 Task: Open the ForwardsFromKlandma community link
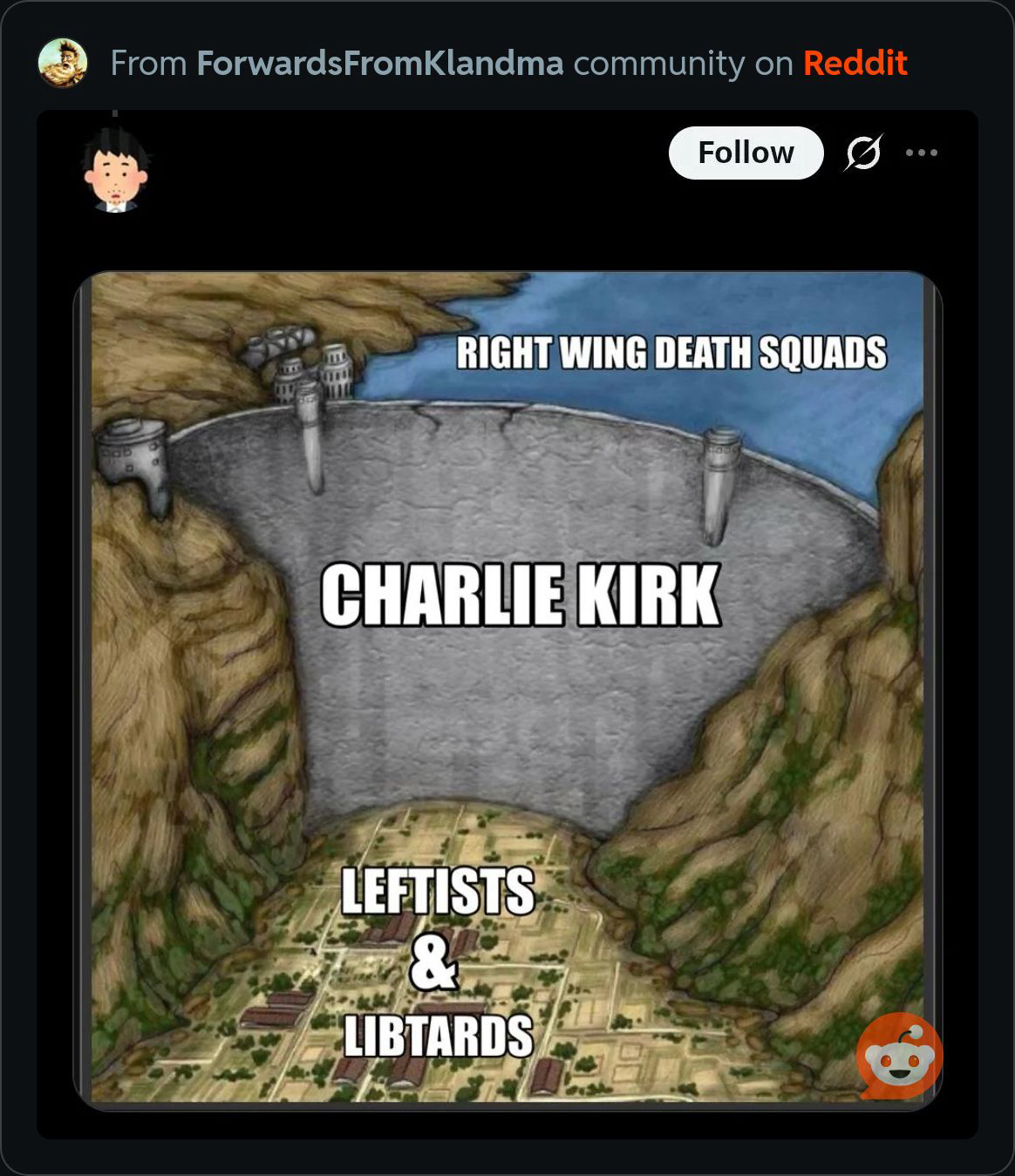click(380, 63)
